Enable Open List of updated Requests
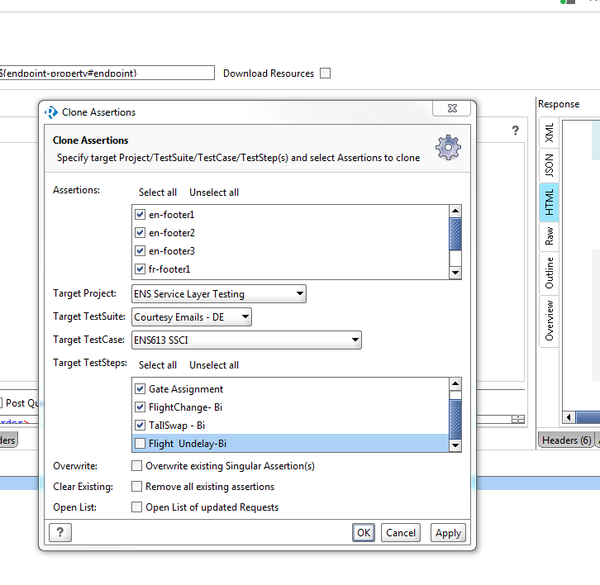The height and width of the screenshot is (585, 600). (x=137, y=508)
